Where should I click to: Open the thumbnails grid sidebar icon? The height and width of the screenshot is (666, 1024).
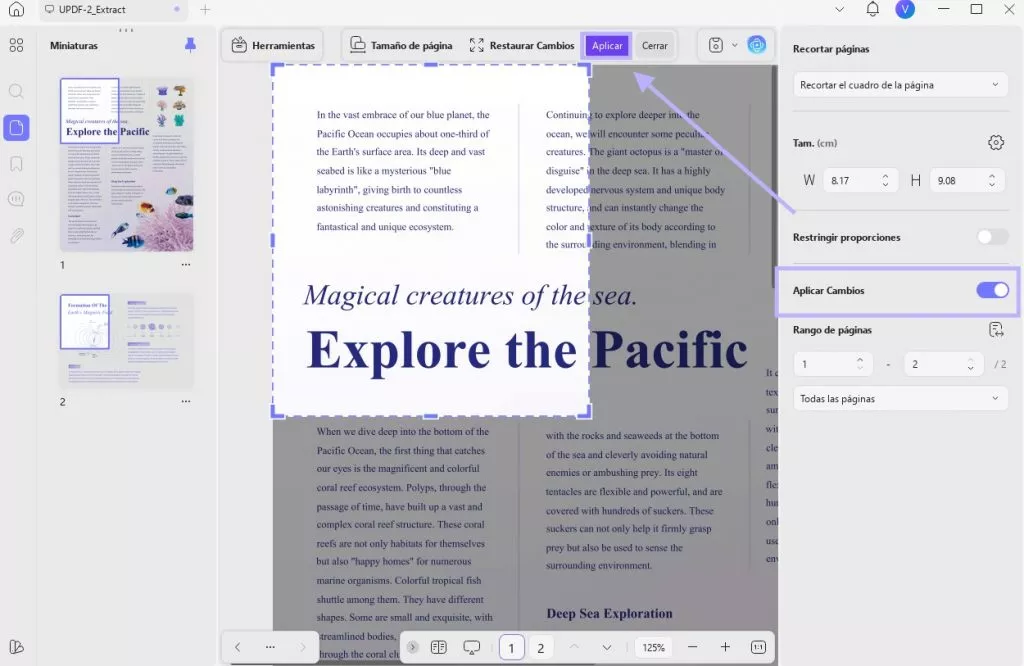click(x=16, y=45)
